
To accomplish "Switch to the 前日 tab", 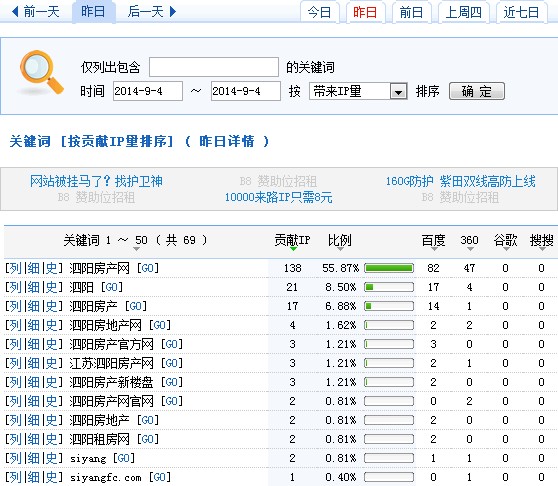I will coord(411,12).
